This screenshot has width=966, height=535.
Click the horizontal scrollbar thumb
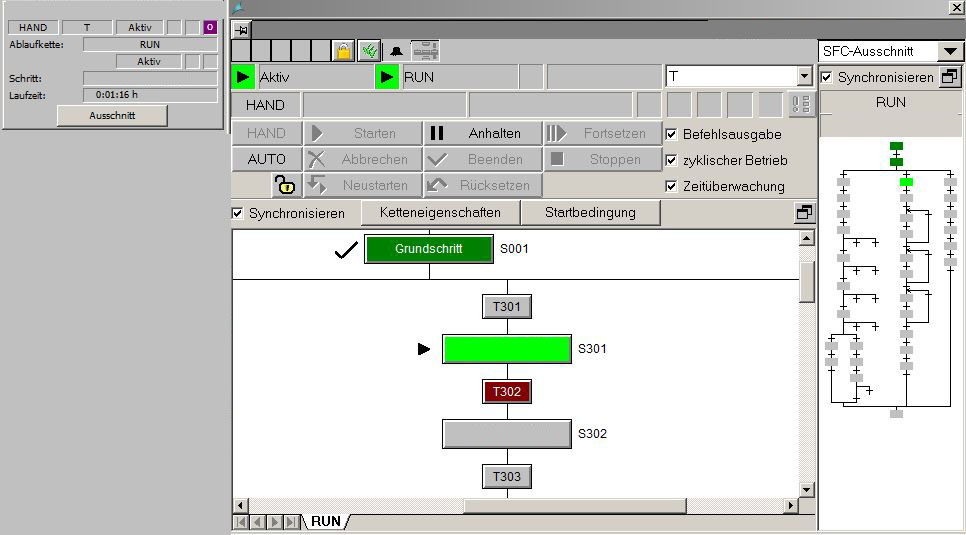574,505
